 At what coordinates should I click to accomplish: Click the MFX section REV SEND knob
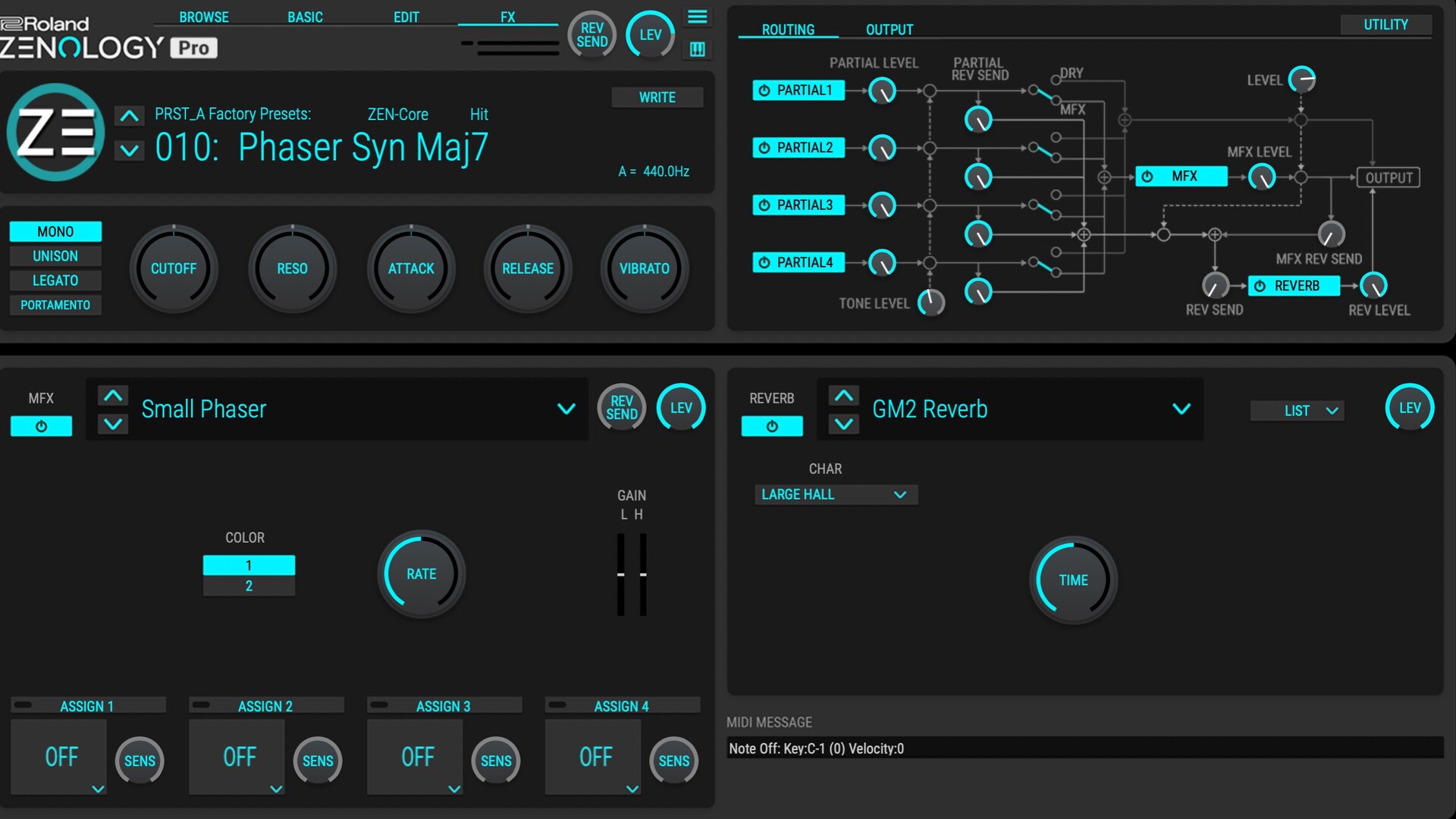pos(622,408)
